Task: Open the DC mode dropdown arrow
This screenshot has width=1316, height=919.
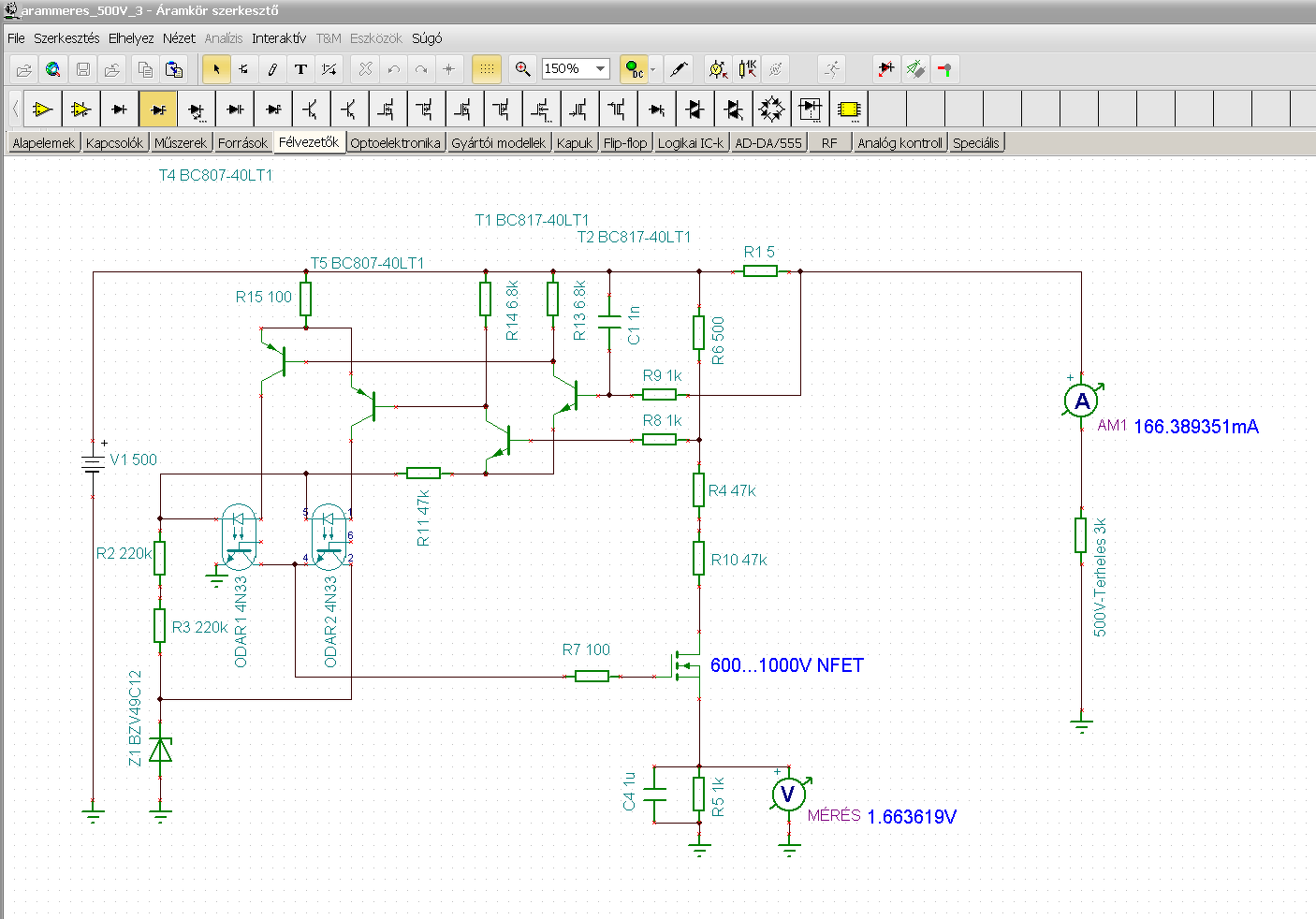Action: click(x=653, y=69)
